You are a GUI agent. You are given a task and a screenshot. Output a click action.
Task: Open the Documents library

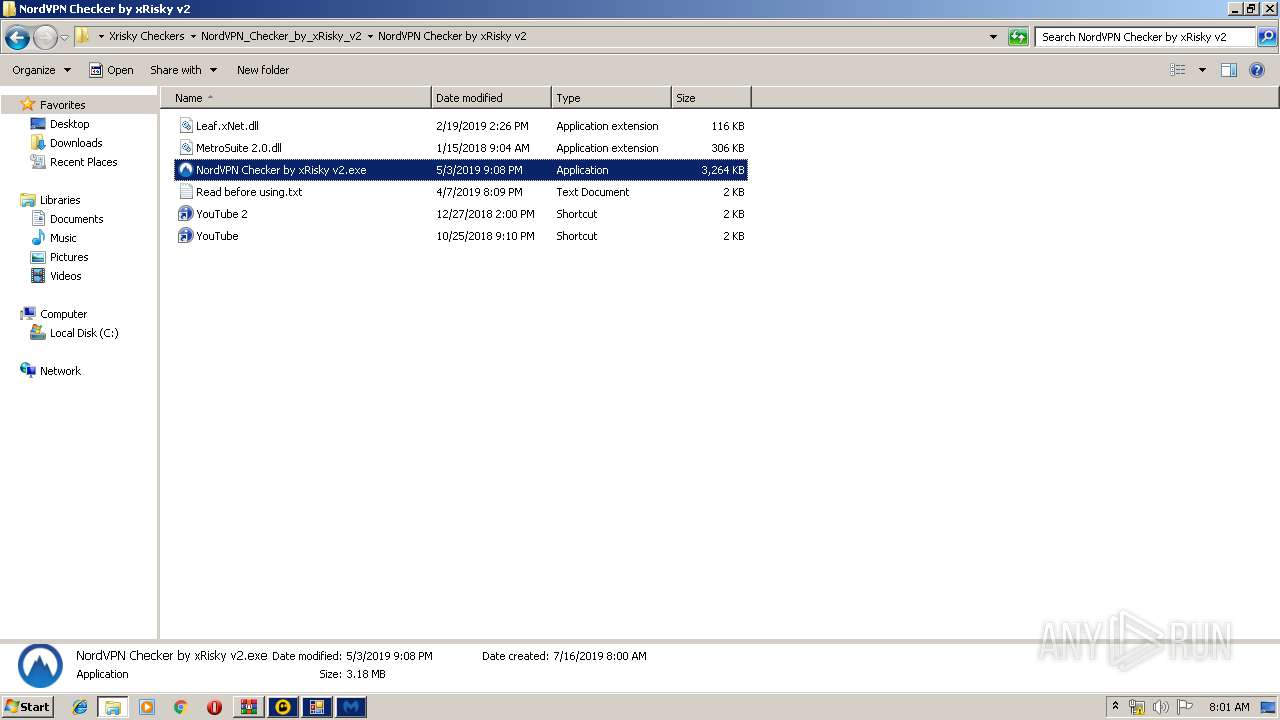click(x=76, y=219)
